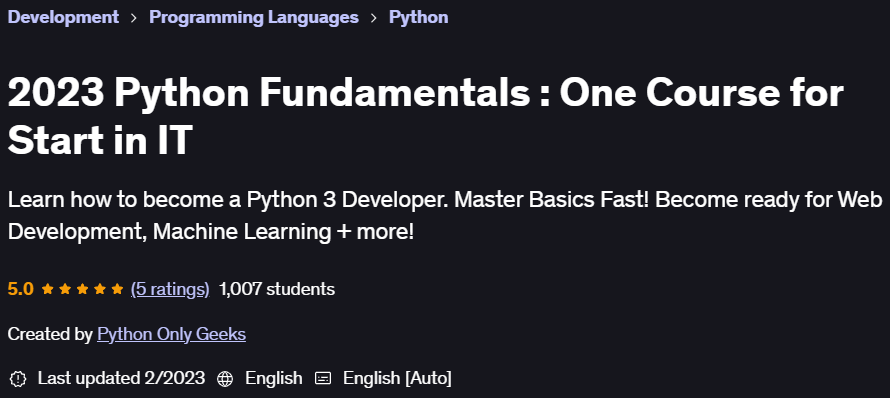Click the English [Auto] captions text

(397, 378)
